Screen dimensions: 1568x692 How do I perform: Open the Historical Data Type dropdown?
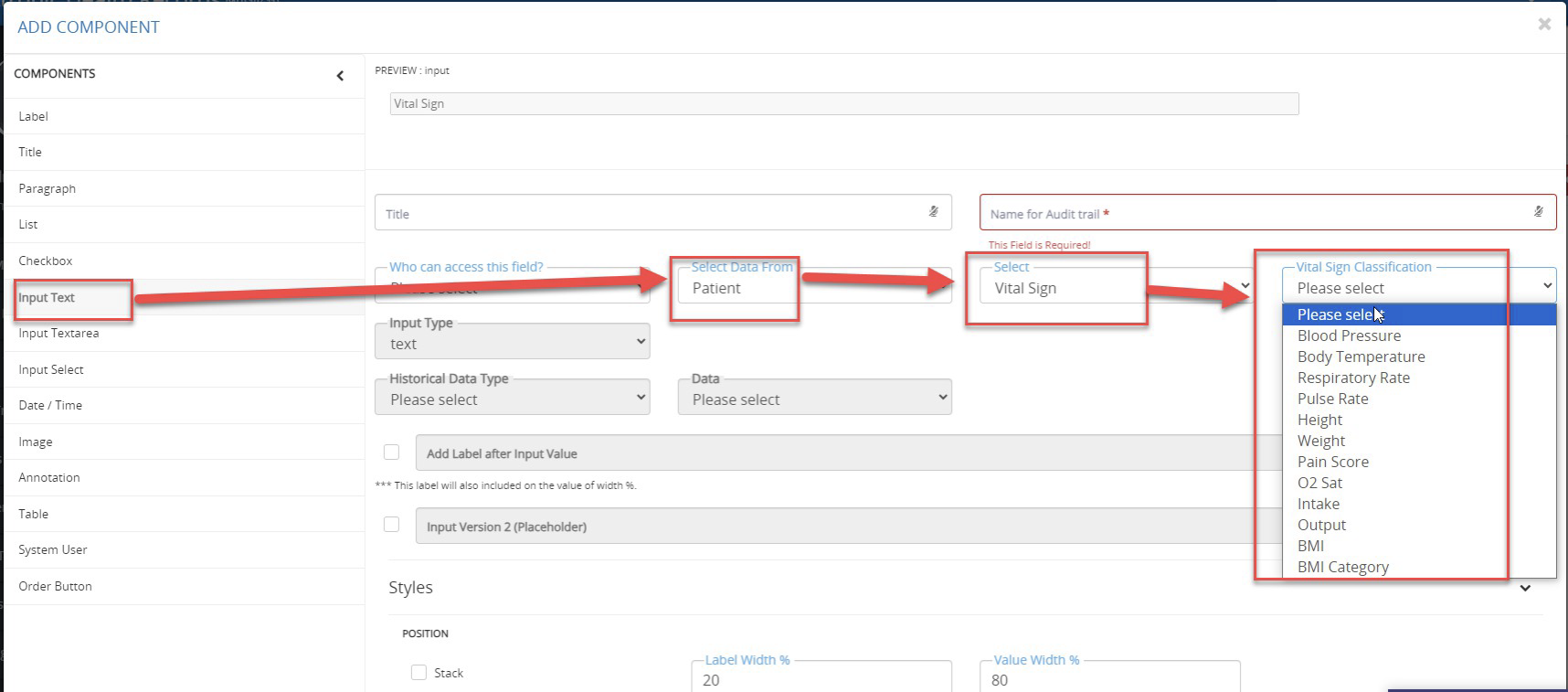512,399
